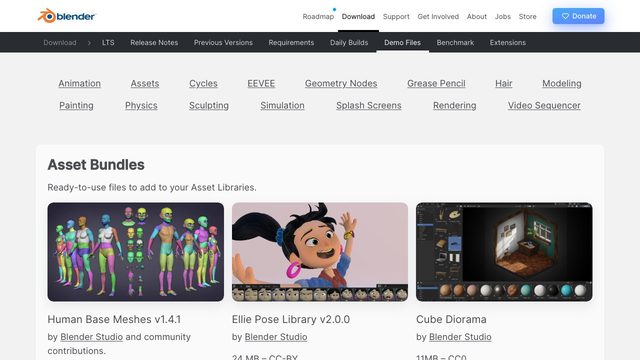This screenshot has height=360, width=640.
Task: Click the Blender logo
Action: (x=66, y=16)
